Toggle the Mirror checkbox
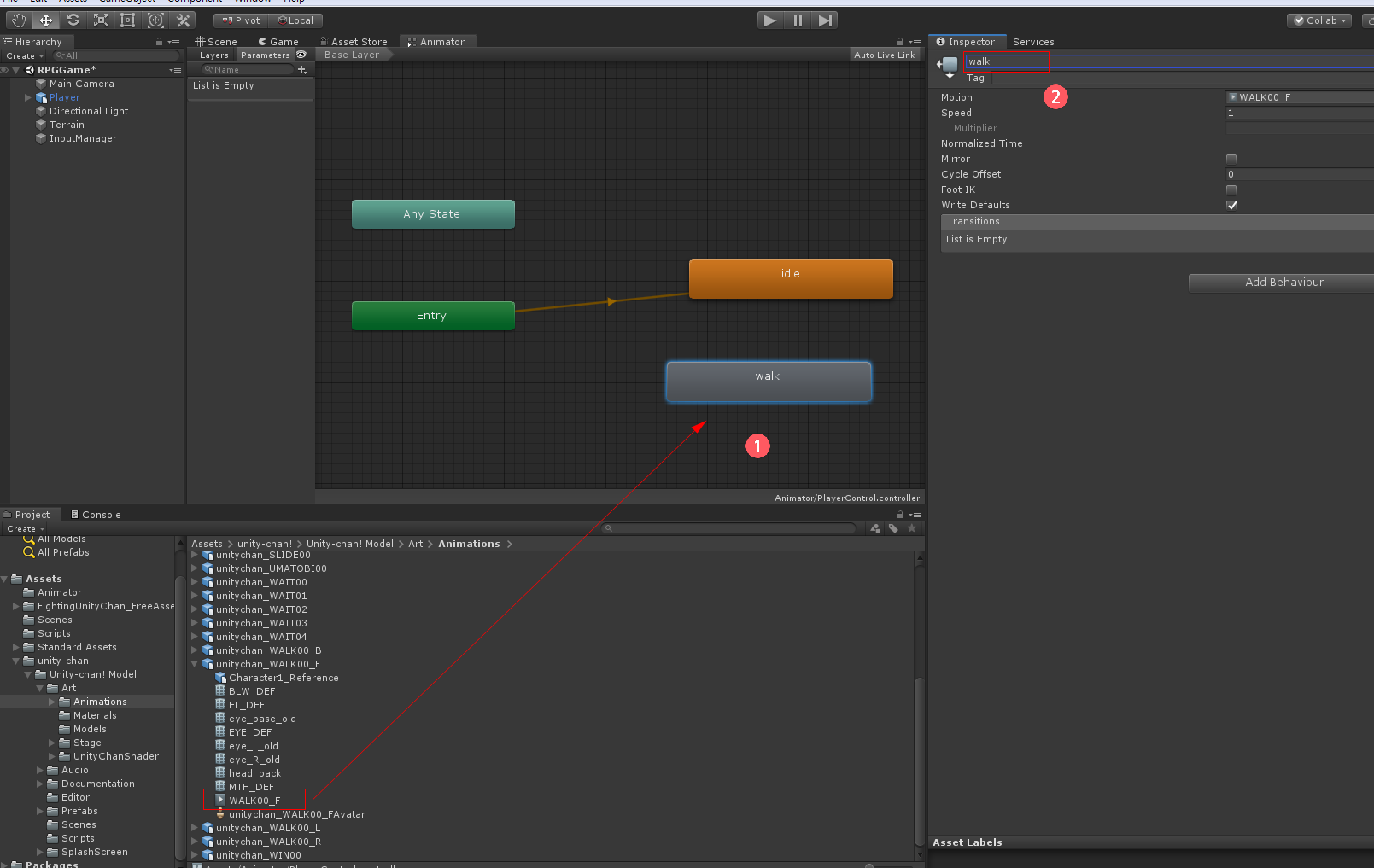Screen dimensions: 1374x868 [1231, 159]
